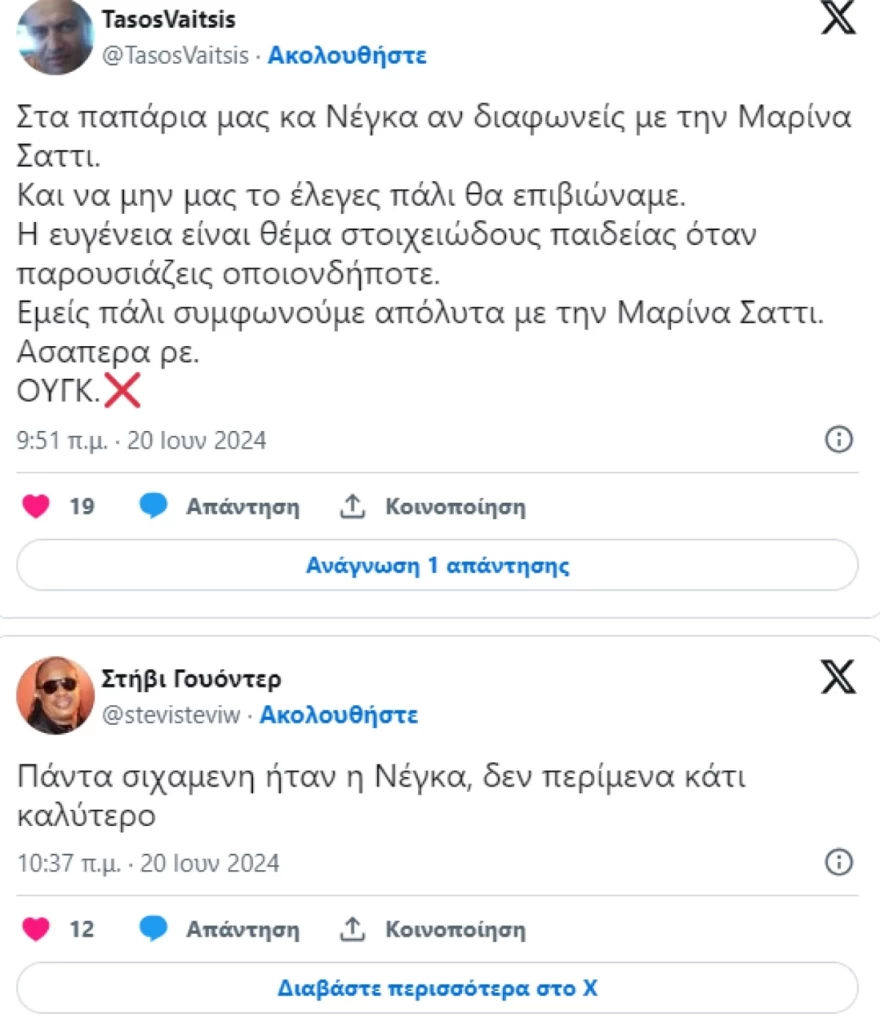Click the share icon below the second tweet
The width and height of the screenshot is (880, 1035).
point(352,929)
